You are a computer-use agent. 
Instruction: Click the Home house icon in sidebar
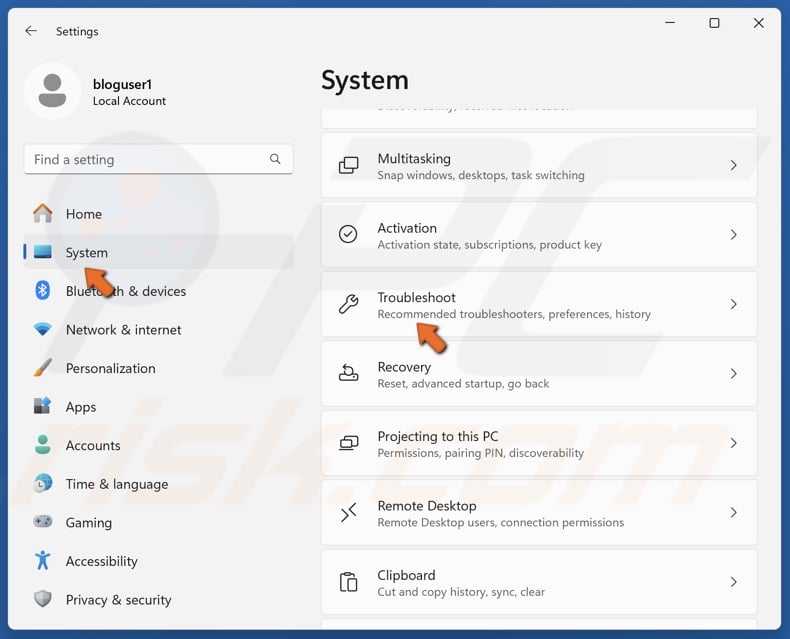point(43,214)
